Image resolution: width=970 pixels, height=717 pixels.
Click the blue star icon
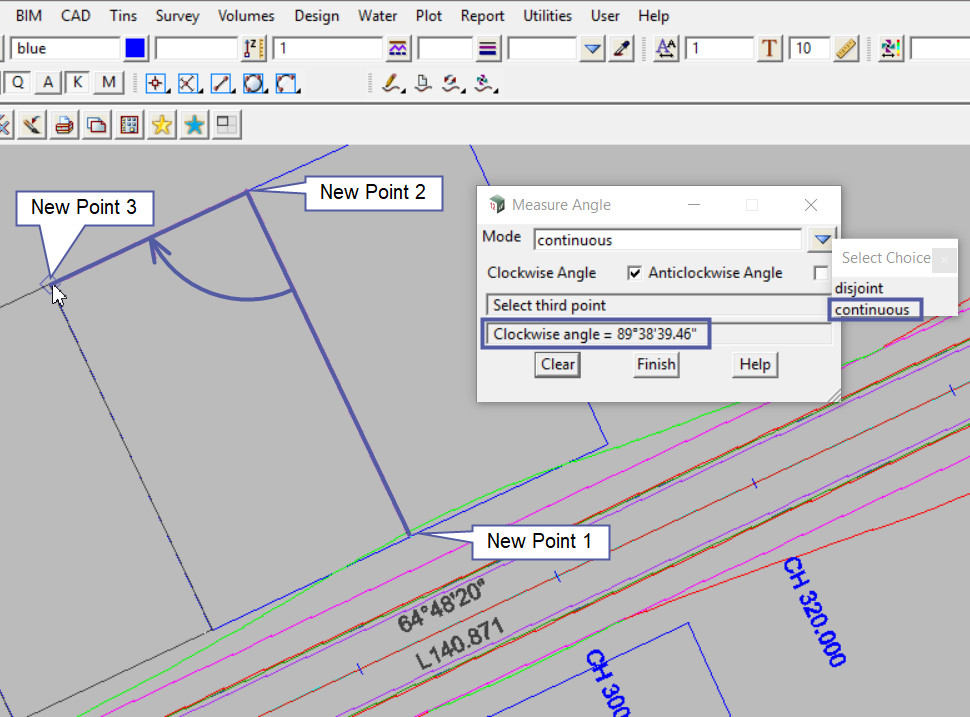point(194,125)
